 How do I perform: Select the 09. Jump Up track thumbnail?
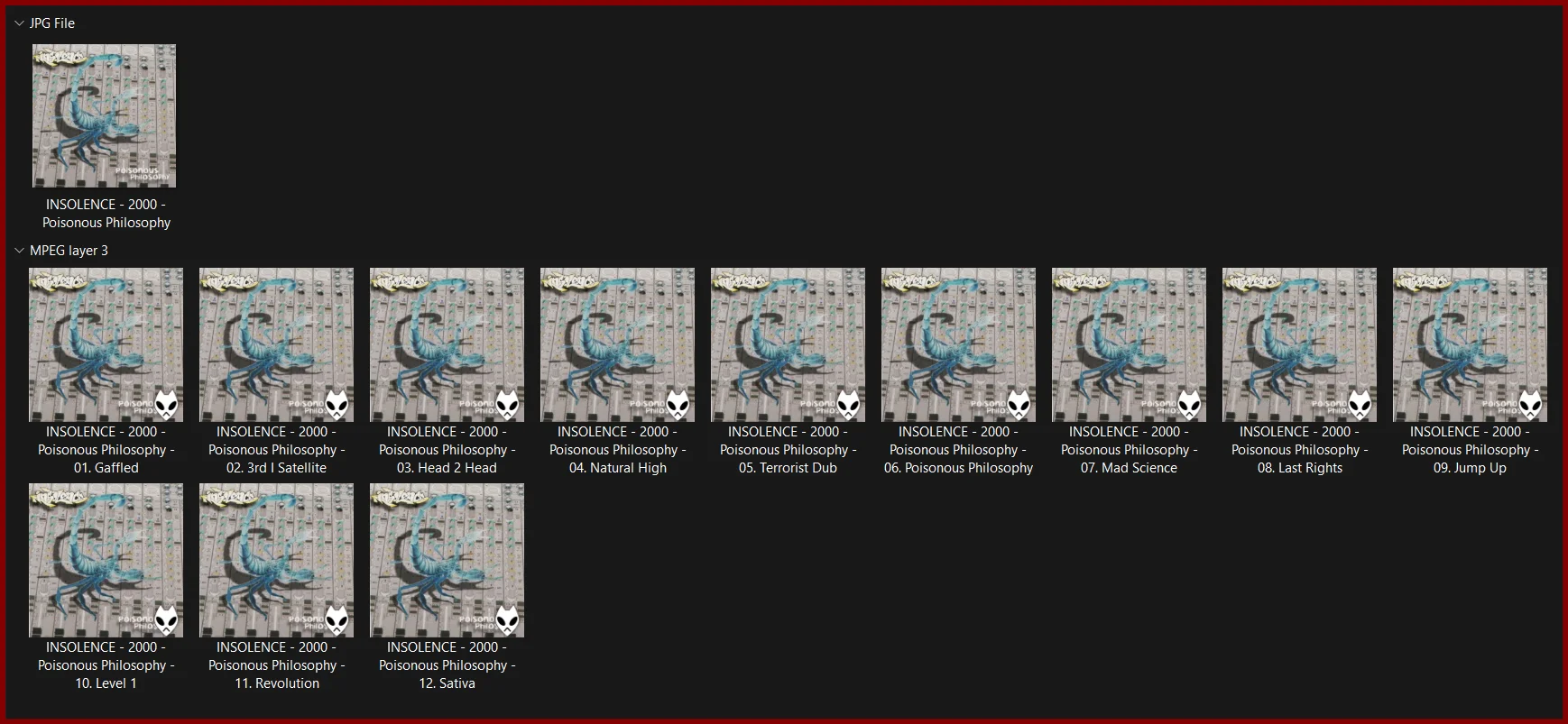click(x=1470, y=344)
